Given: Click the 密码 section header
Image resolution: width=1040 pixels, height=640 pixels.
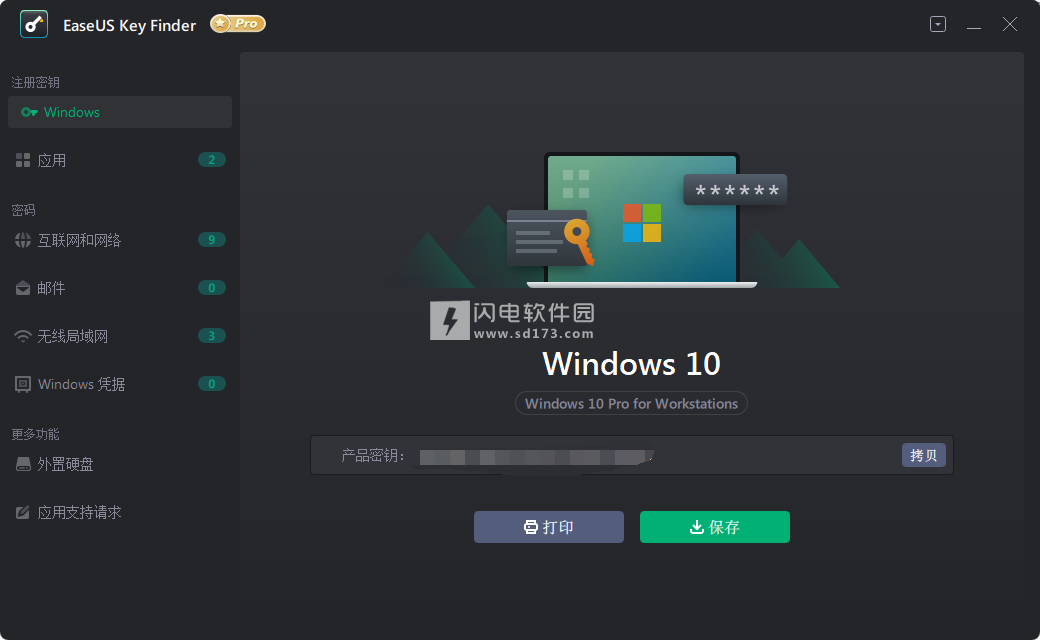Looking at the screenshot, I should (x=23, y=210).
